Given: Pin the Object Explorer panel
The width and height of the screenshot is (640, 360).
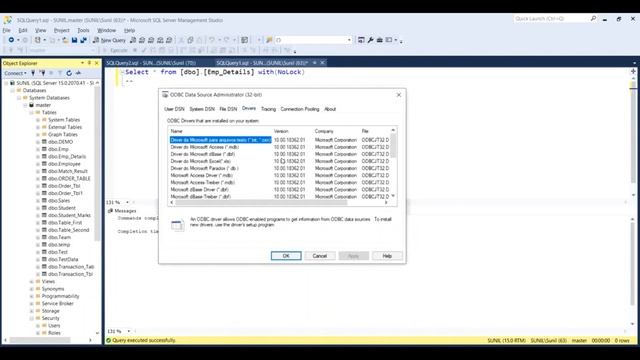Looking at the screenshot, I should click(x=89, y=63).
